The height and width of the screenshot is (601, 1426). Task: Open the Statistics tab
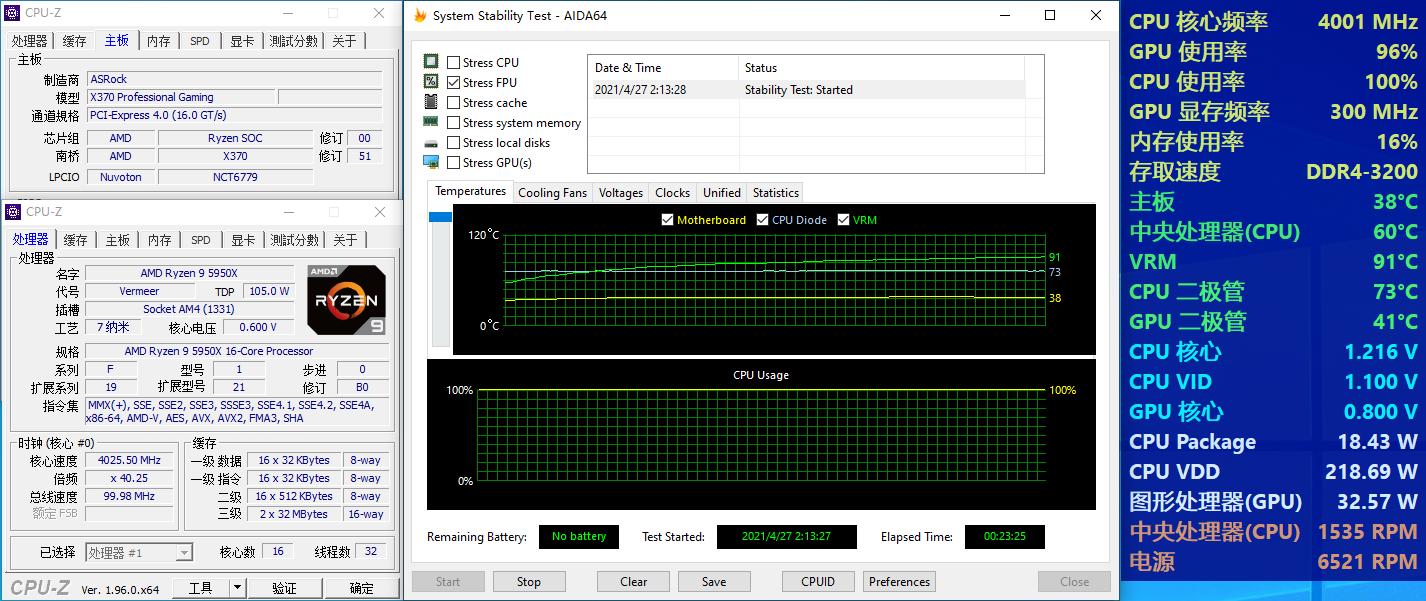776,193
